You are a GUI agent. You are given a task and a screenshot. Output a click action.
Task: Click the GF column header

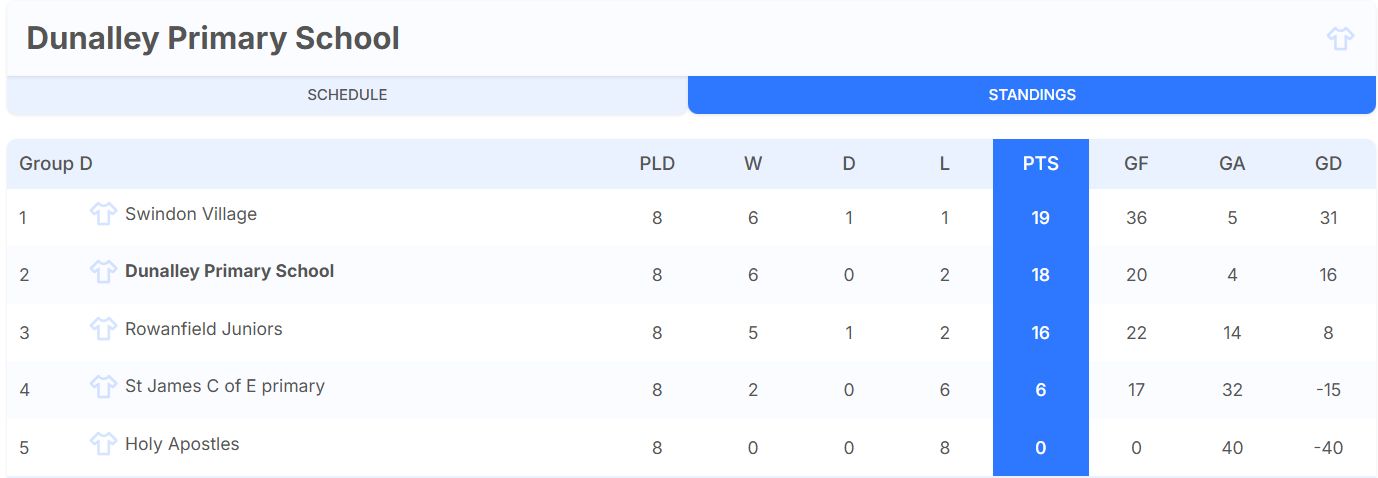[1136, 164]
